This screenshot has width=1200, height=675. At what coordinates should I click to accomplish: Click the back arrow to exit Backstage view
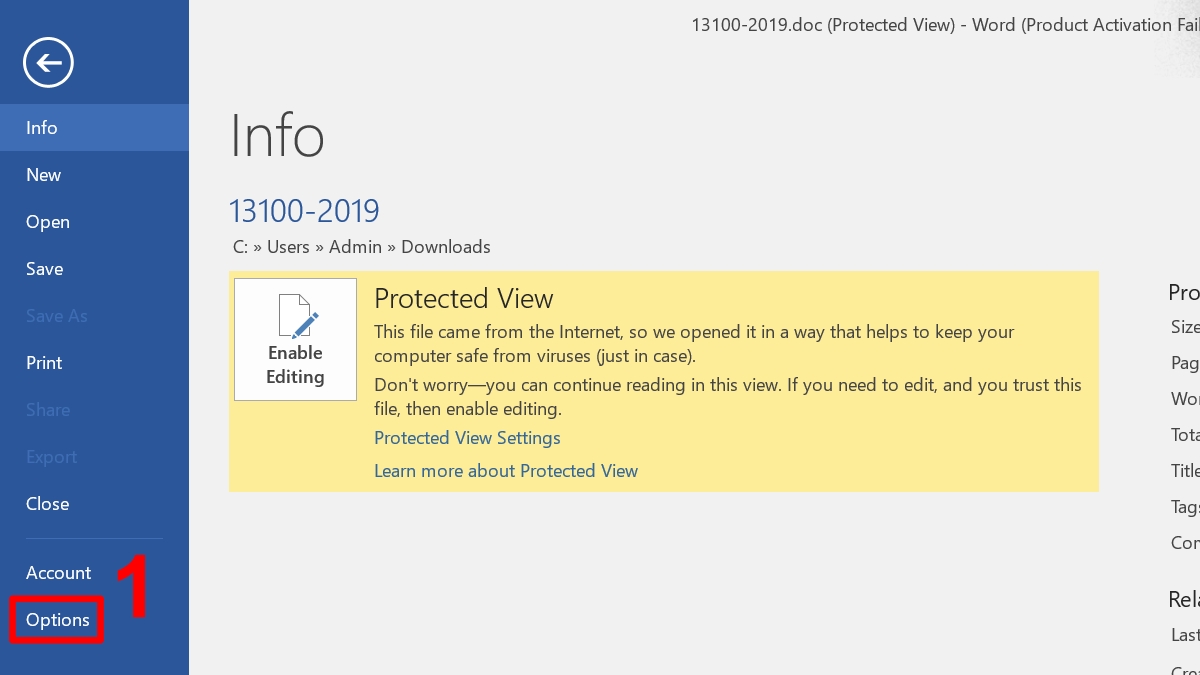[48, 62]
